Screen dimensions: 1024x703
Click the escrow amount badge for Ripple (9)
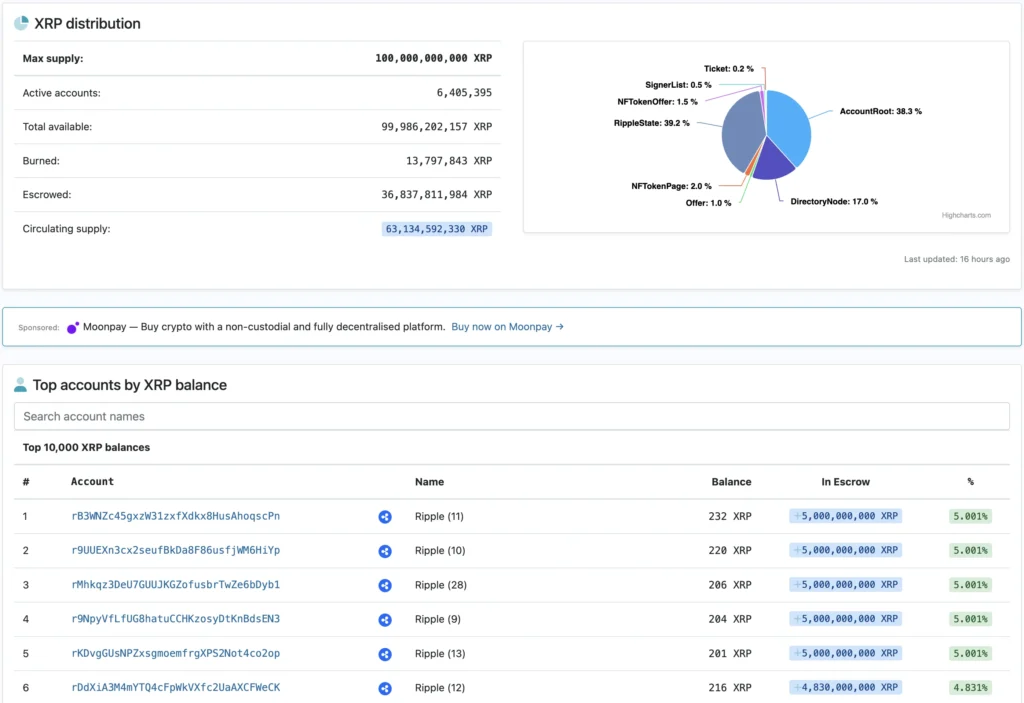pyautogui.click(x=846, y=619)
